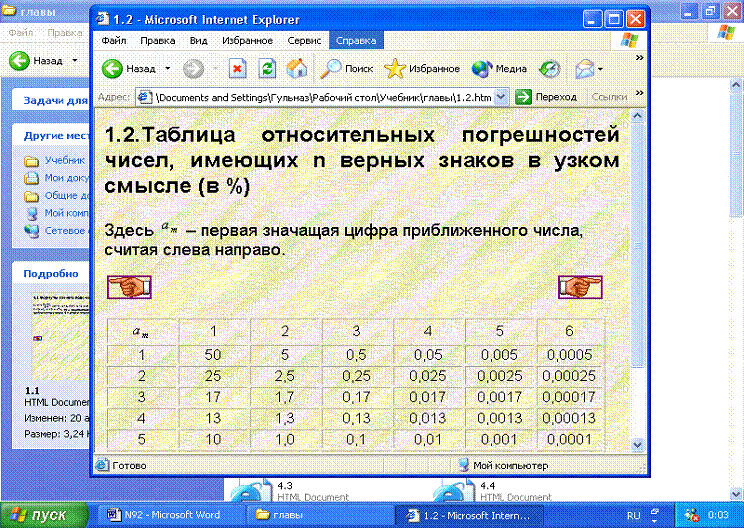Expand the address bar dropdown list

tap(522, 97)
